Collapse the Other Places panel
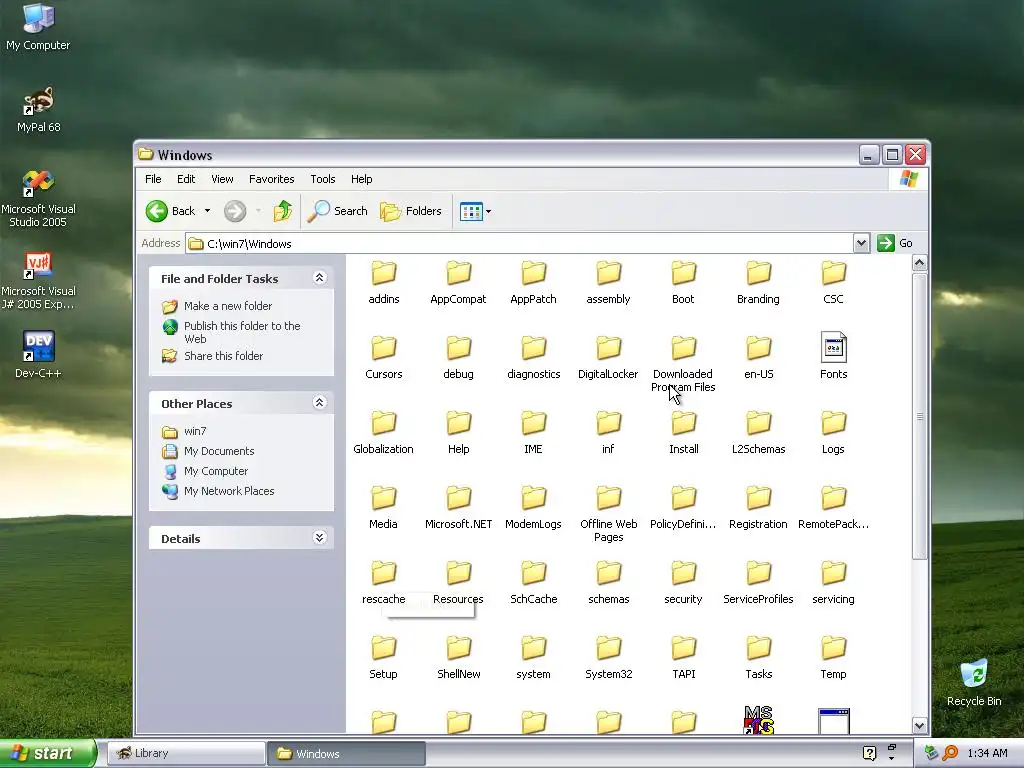The height and width of the screenshot is (768, 1024). pyautogui.click(x=319, y=403)
